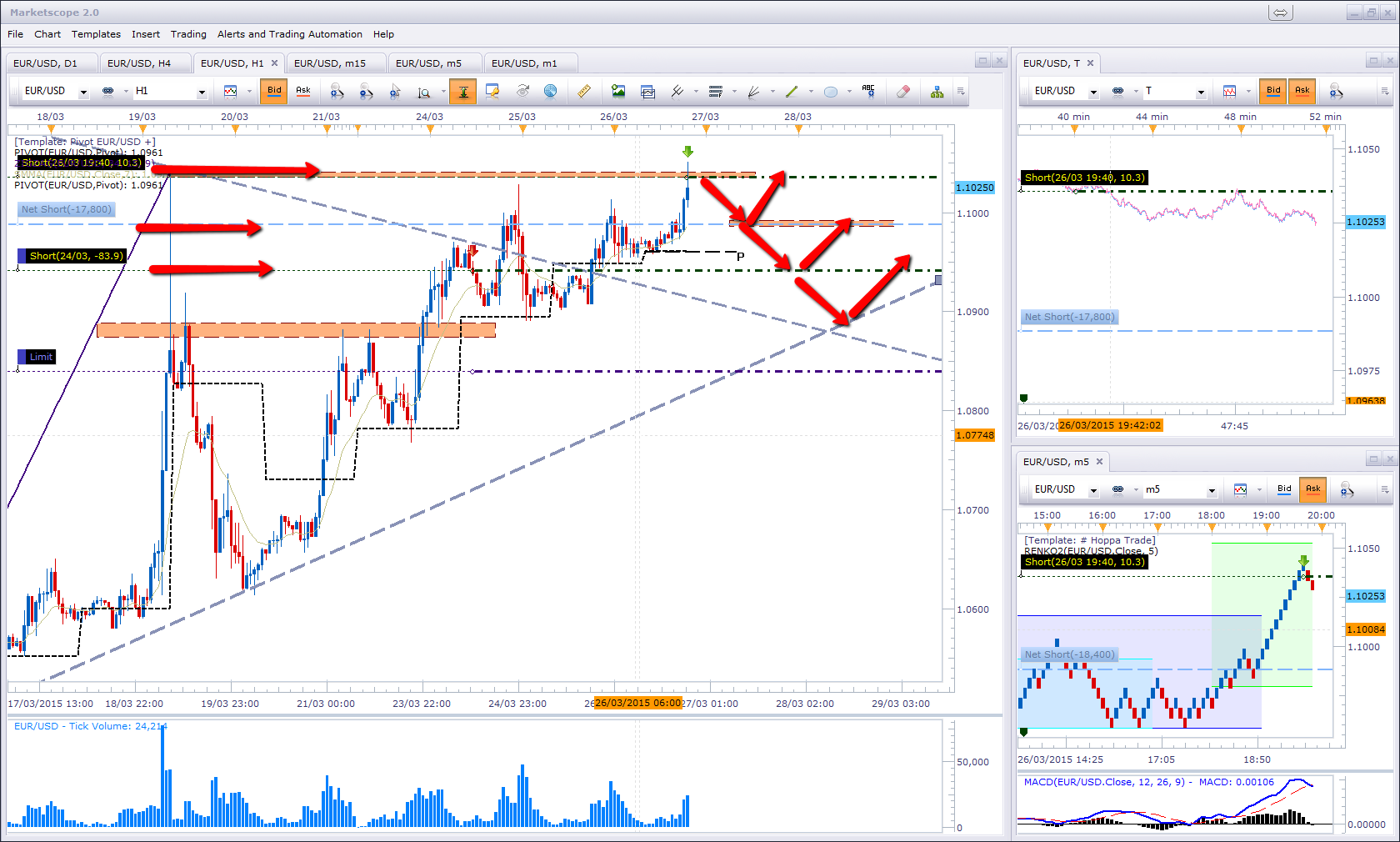Select the eraser tool in main toolbar
This screenshot has width=1400, height=842.
tap(902, 91)
